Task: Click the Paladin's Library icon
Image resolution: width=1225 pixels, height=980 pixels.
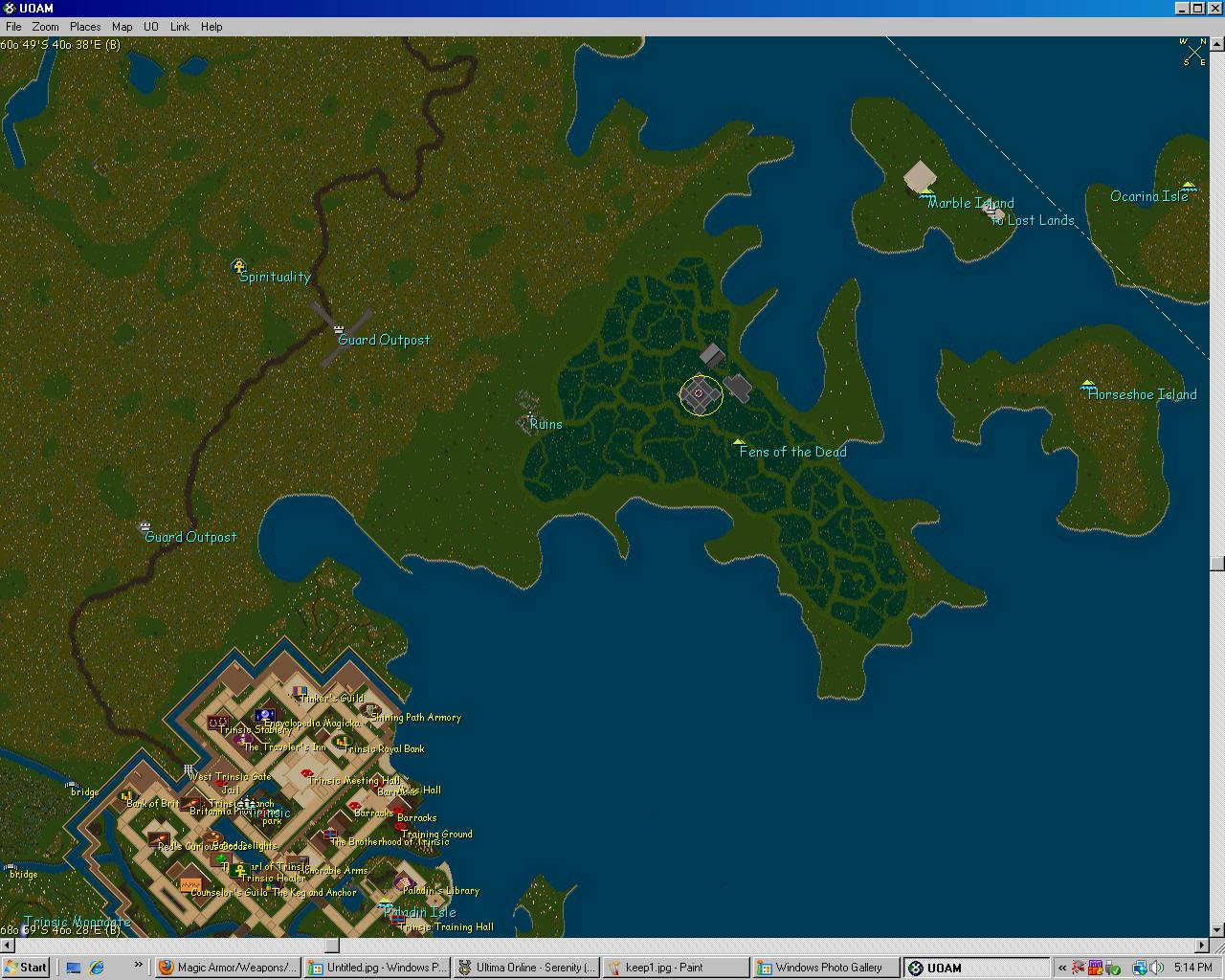Action: tap(403, 882)
